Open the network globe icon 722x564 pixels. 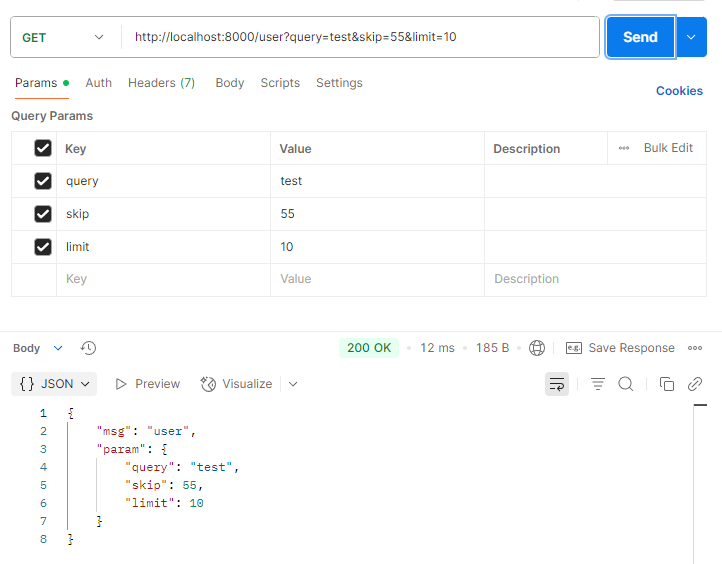click(x=537, y=348)
